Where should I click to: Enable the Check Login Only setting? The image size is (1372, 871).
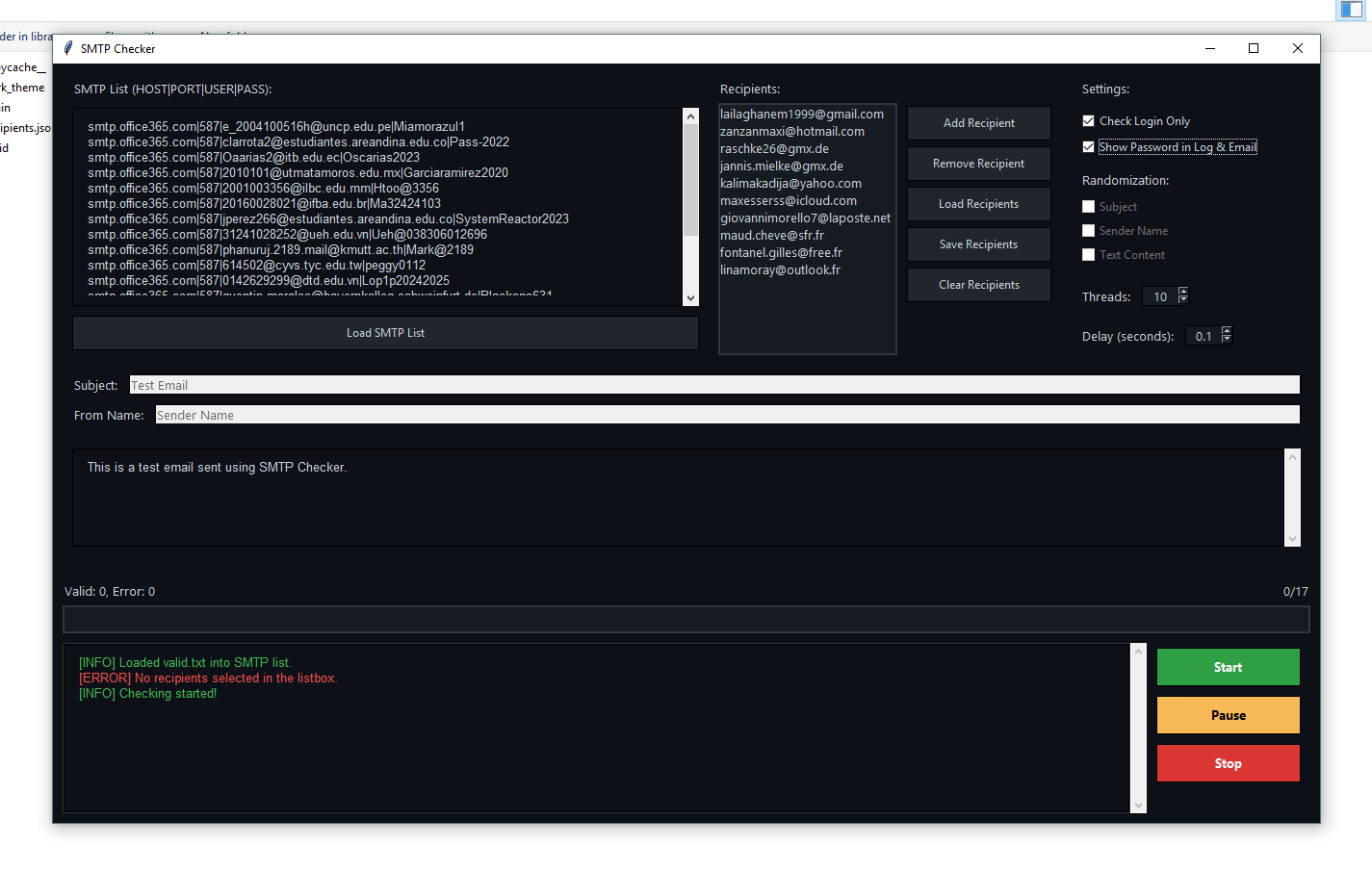[x=1089, y=120]
